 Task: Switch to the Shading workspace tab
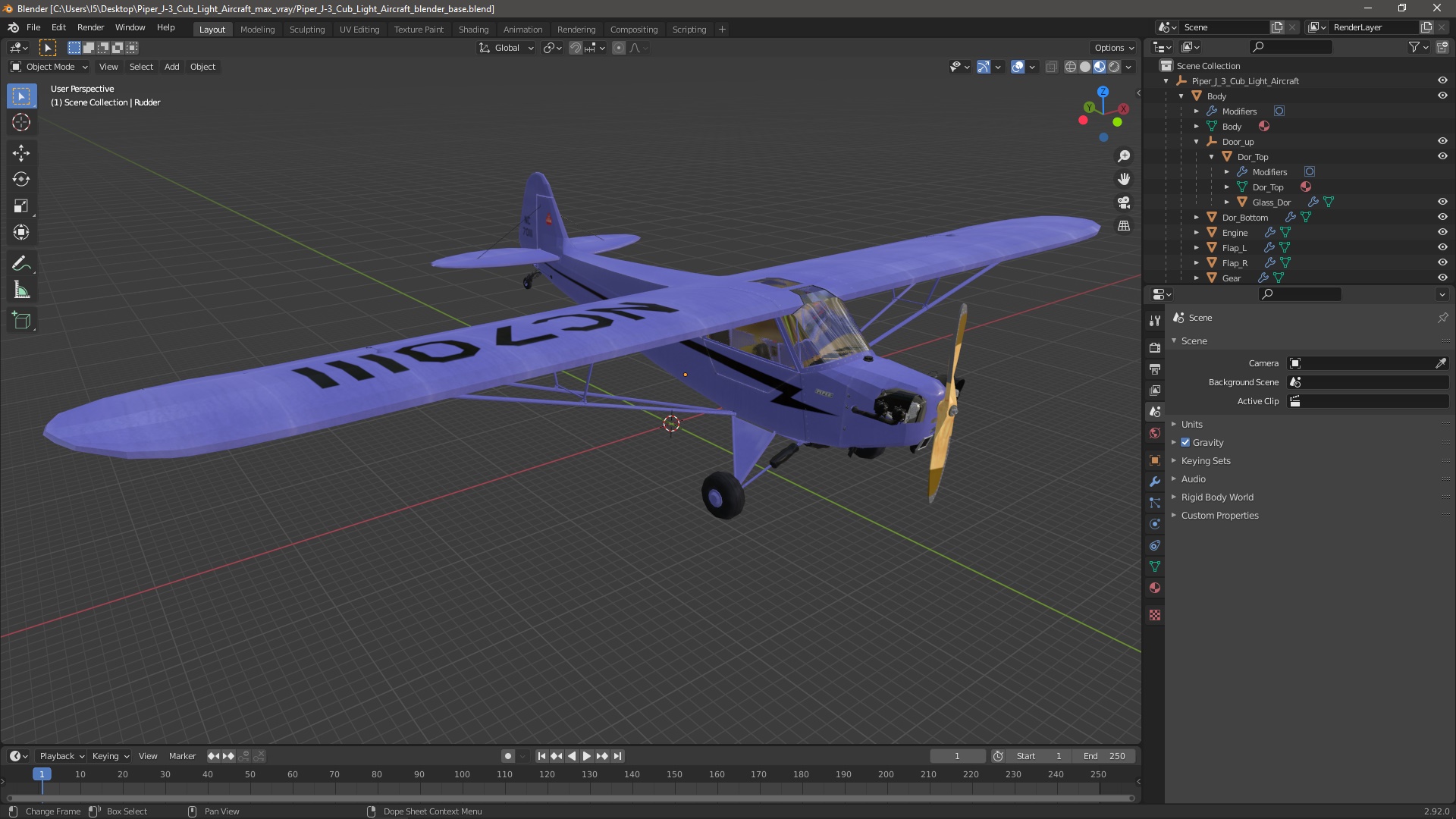click(473, 30)
